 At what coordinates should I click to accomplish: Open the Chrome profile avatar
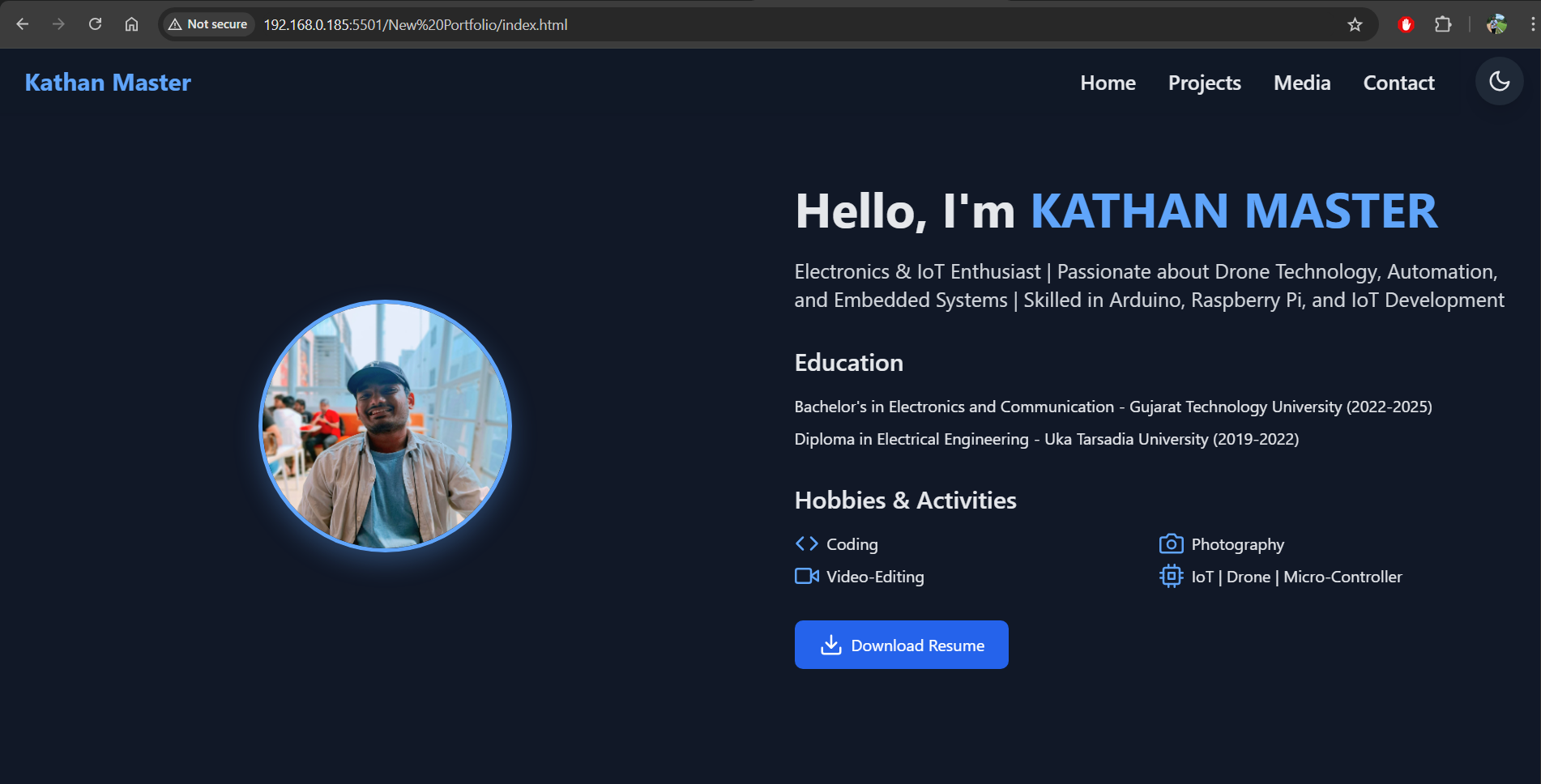[1496, 24]
